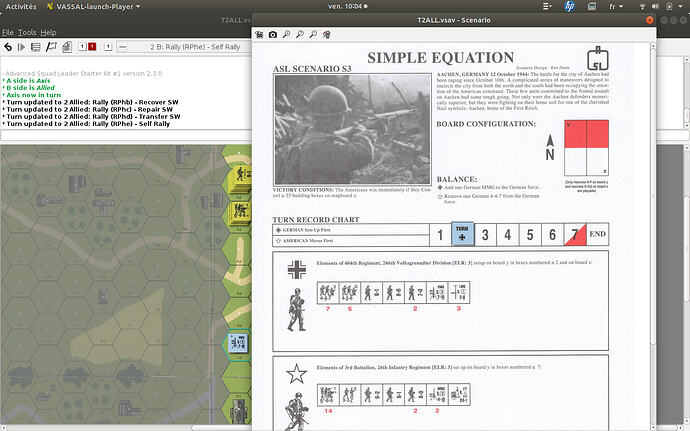The width and height of the screenshot is (690, 431).
Task: Click the camera snapshot icon in Scenario window
Action: pyautogui.click(x=273, y=34)
